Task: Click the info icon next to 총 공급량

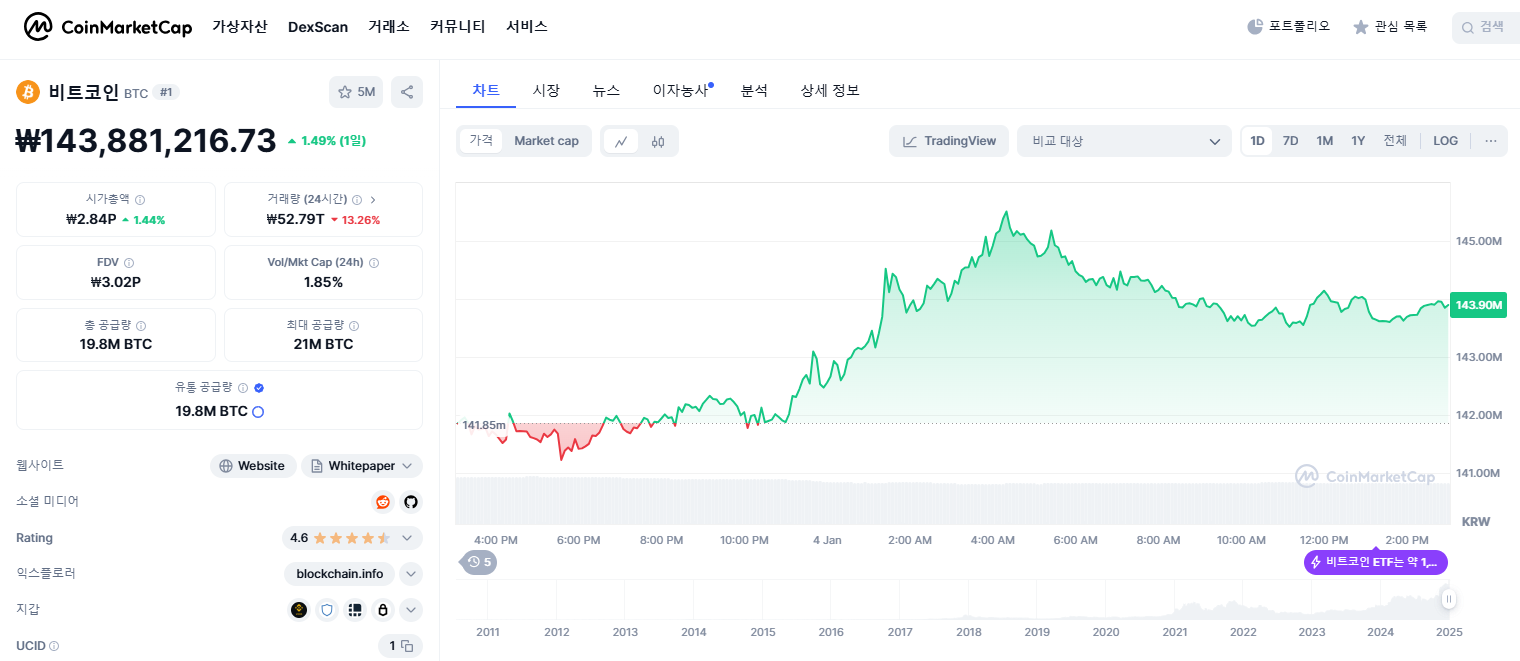Action: (141, 326)
